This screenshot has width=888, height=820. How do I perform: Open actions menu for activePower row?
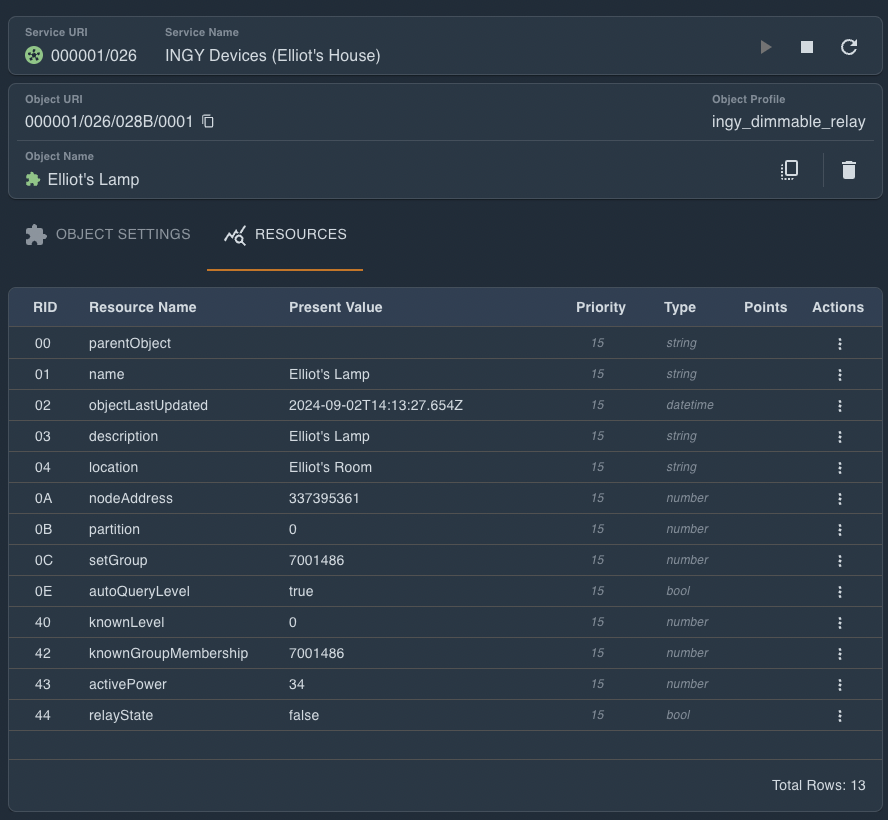coord(840,685)
